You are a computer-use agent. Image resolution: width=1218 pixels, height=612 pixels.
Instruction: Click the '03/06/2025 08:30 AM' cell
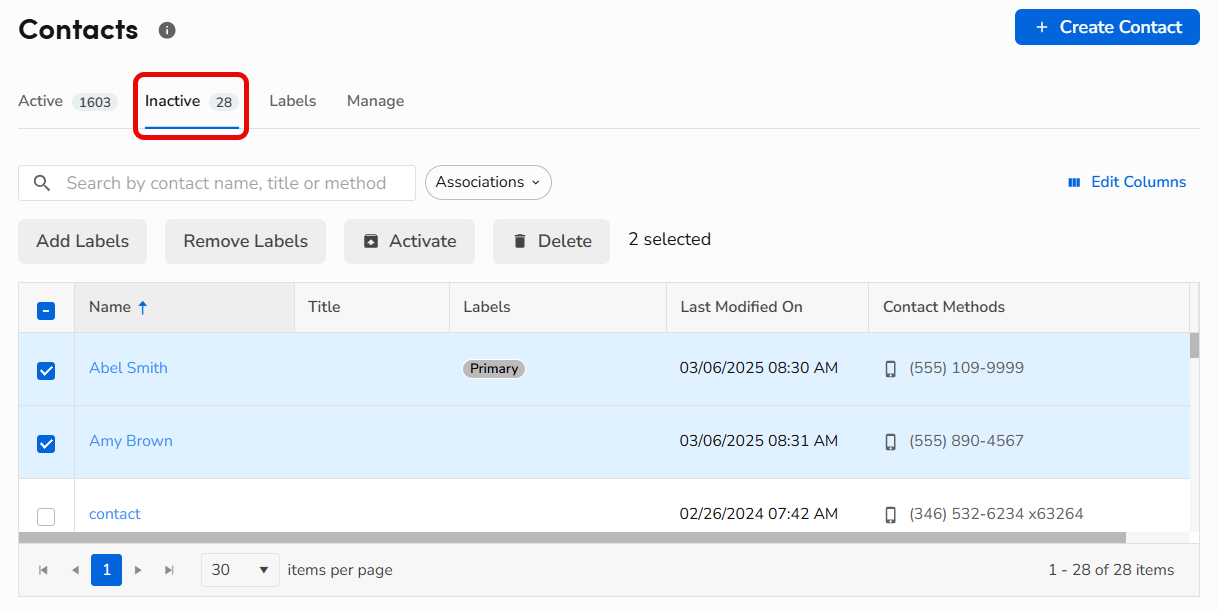click(x=759, y=368)
